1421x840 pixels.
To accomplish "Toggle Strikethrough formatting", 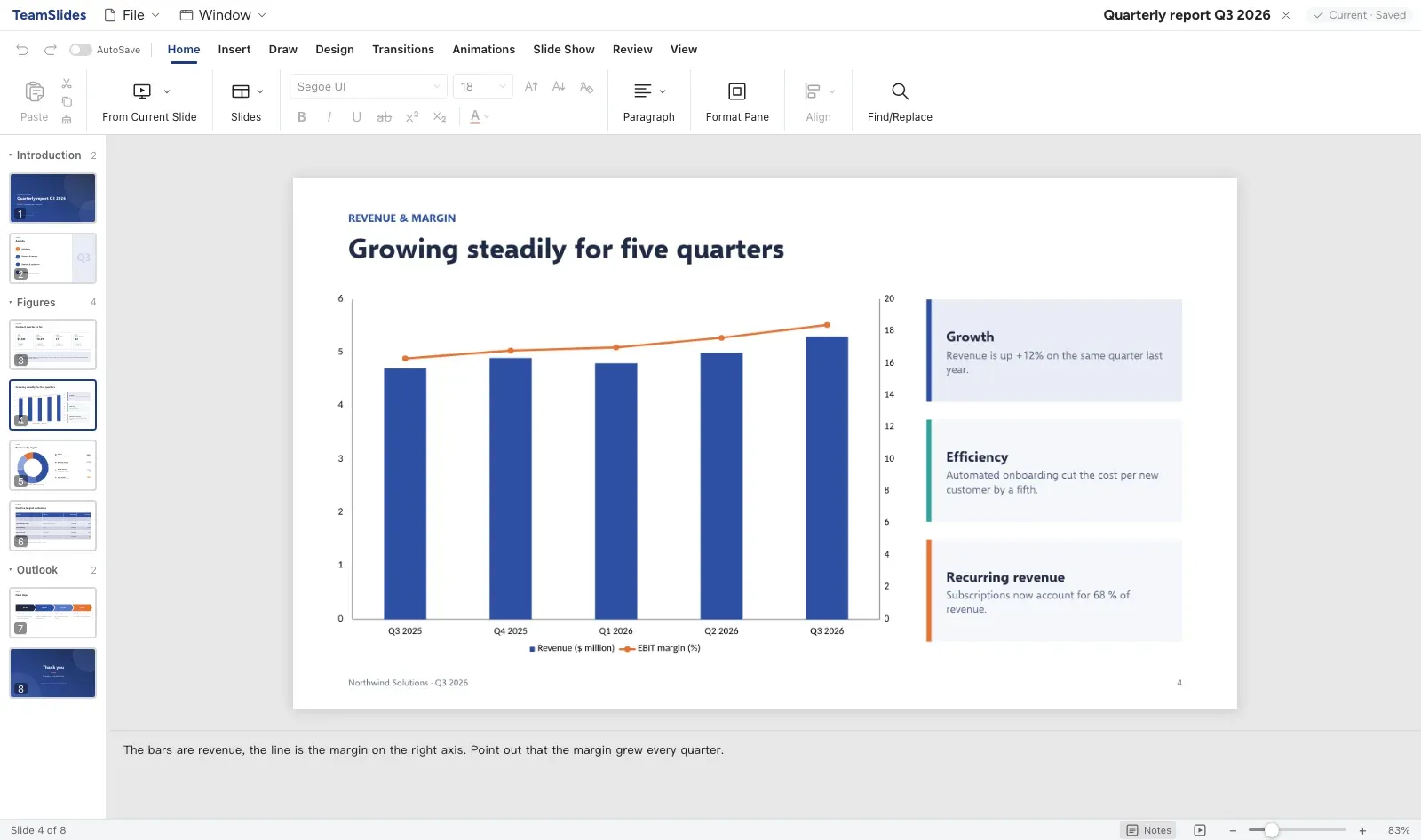I will pos(385,117).
